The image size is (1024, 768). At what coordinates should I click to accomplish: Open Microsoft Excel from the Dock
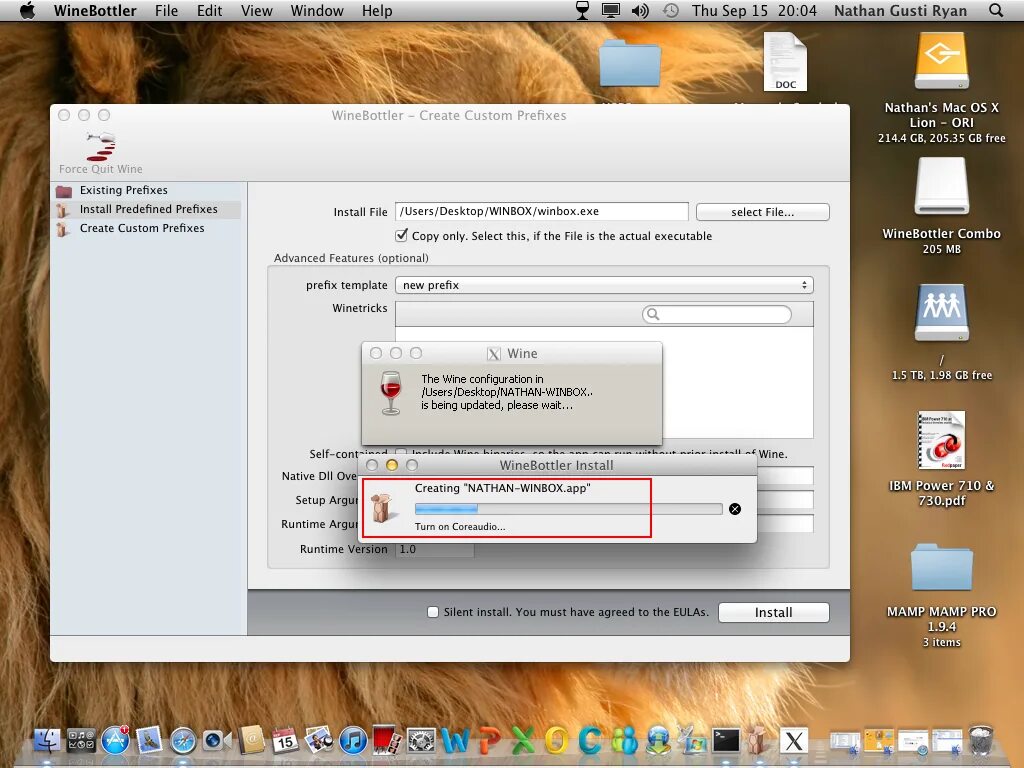pyautogui.click(x=522, y=741)
